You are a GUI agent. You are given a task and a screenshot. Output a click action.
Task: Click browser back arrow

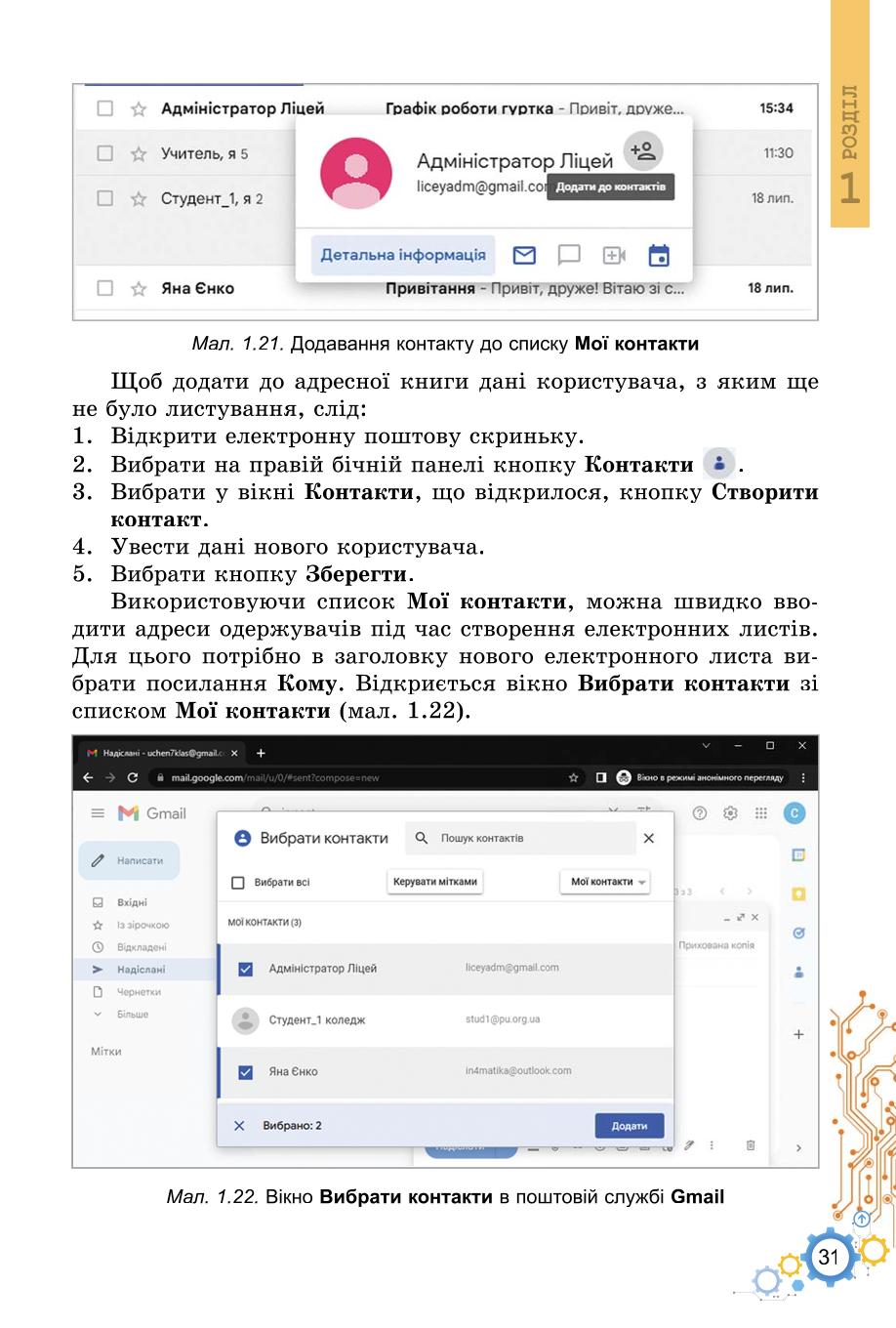pyautogui.click(x=88, y=778)
